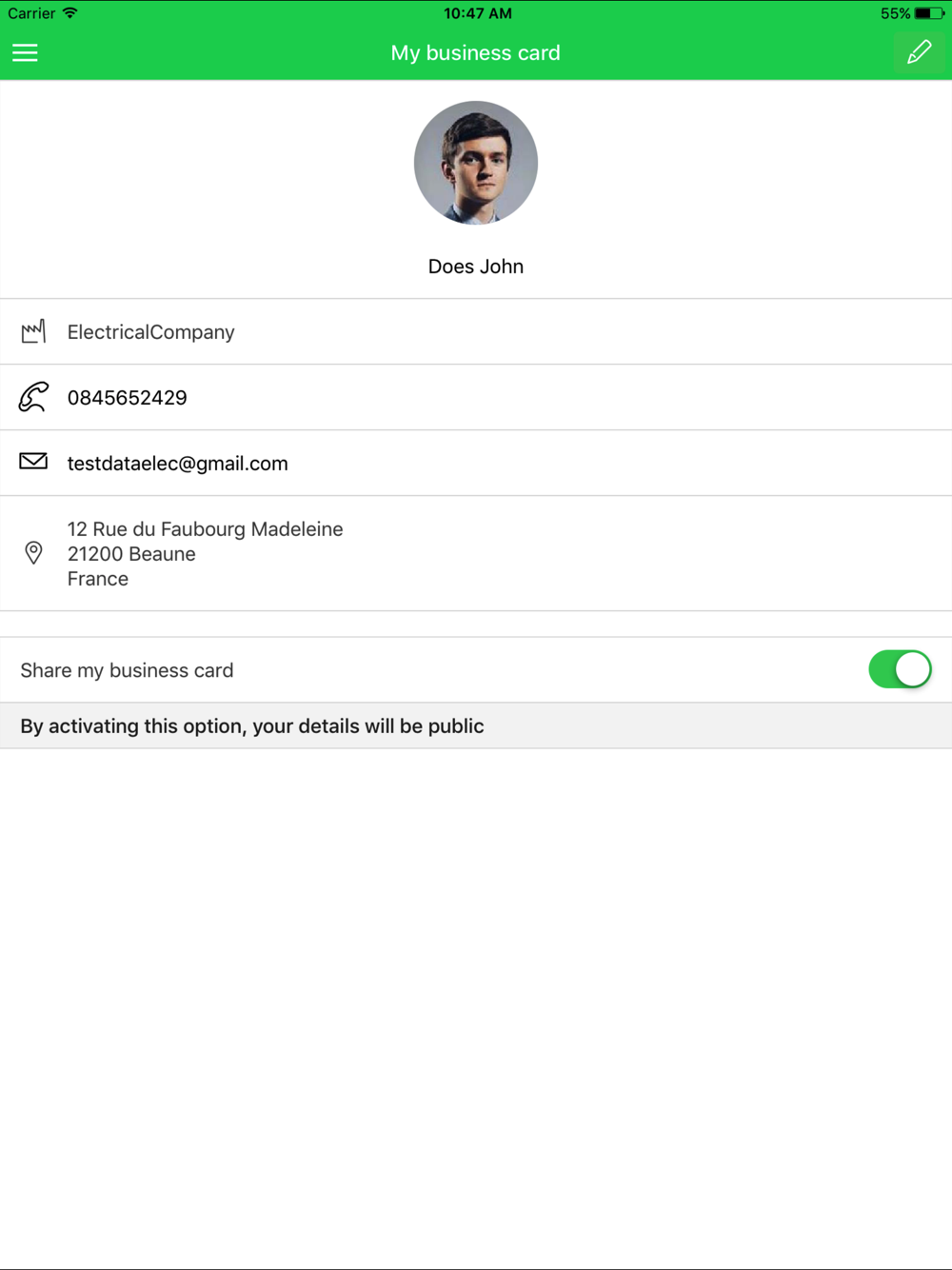This screenshot has height=1270, width=952.
Task: Disable Share my business card switch
Action: point(900,669)
